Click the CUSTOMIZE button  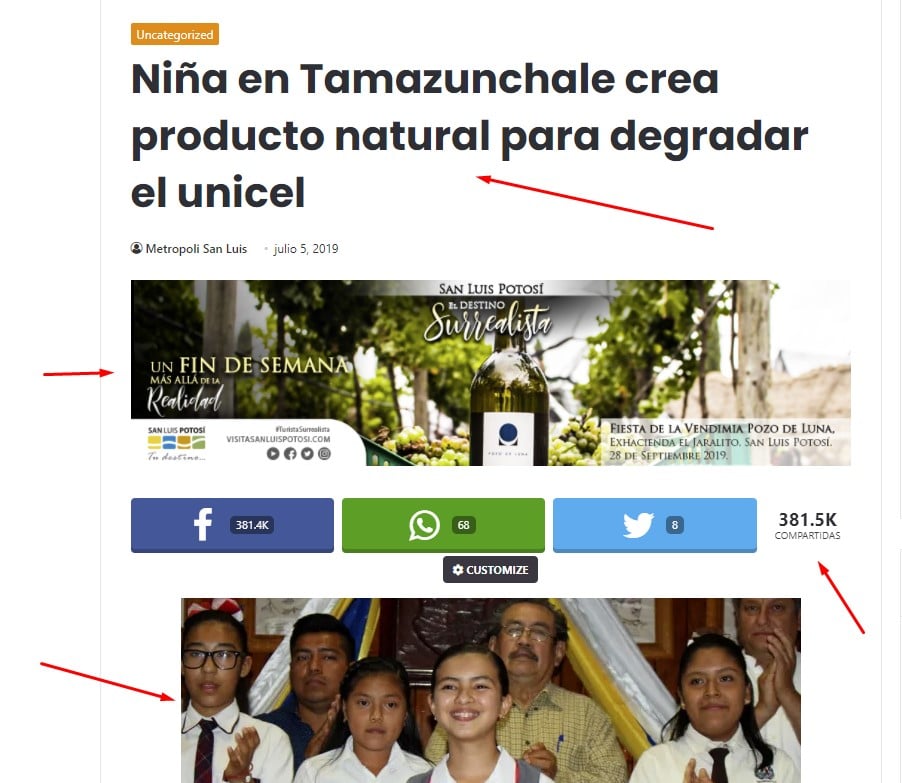pos(490,570)
